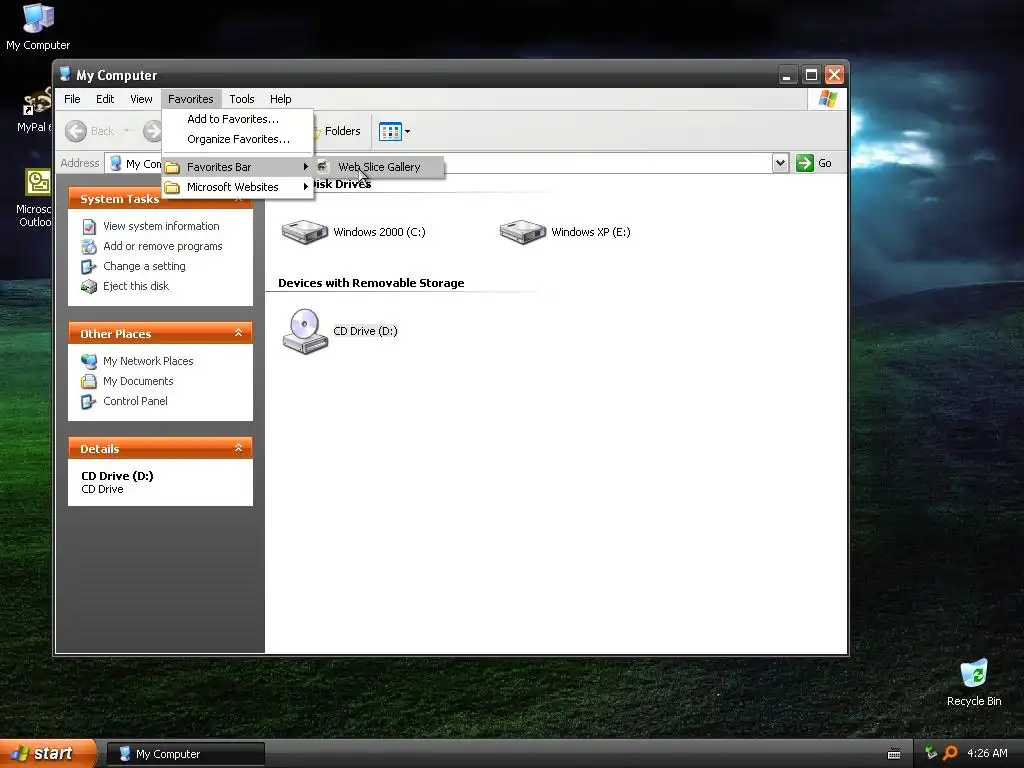
Task: Click the green Go arrow icon
Action: click(805, 163)
